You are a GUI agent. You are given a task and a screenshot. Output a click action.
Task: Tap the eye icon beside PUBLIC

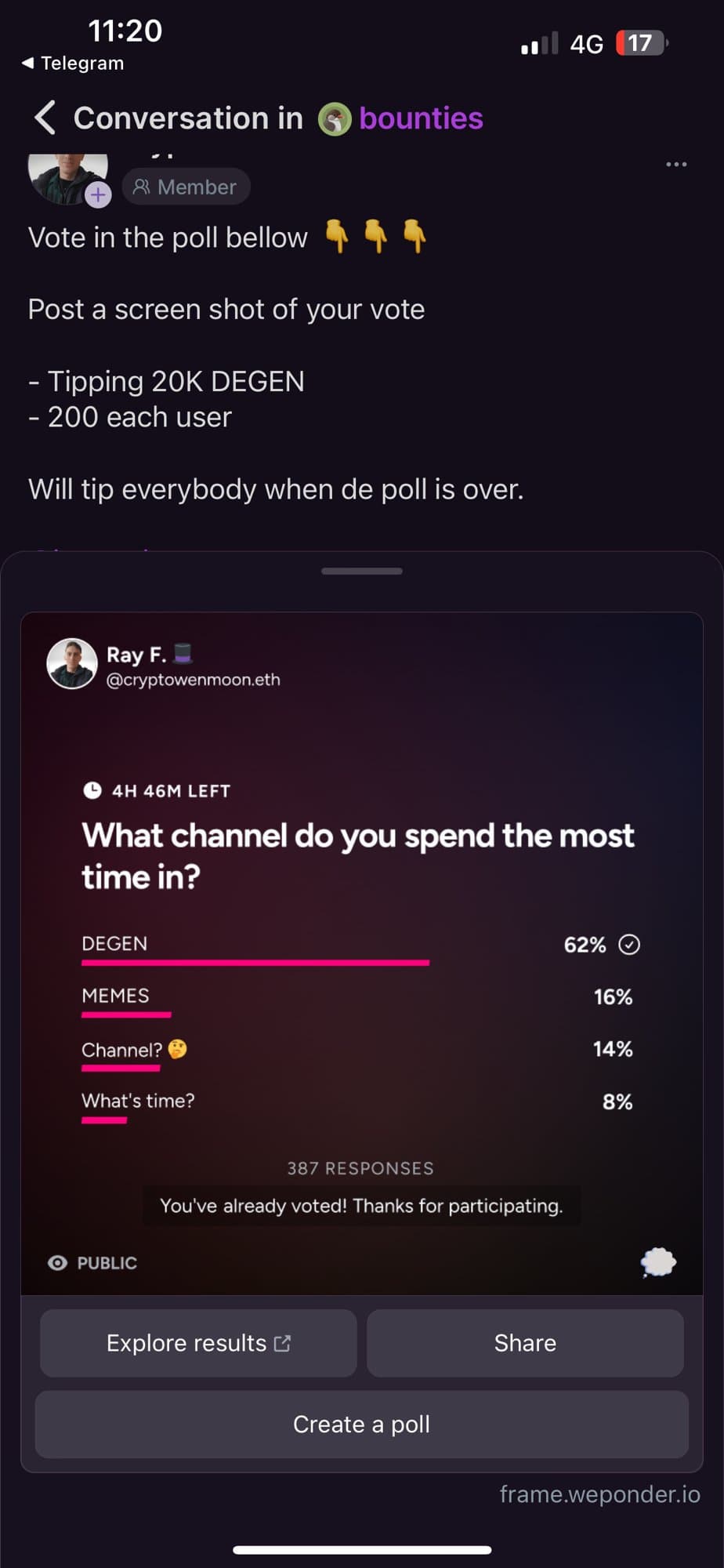57,1263
